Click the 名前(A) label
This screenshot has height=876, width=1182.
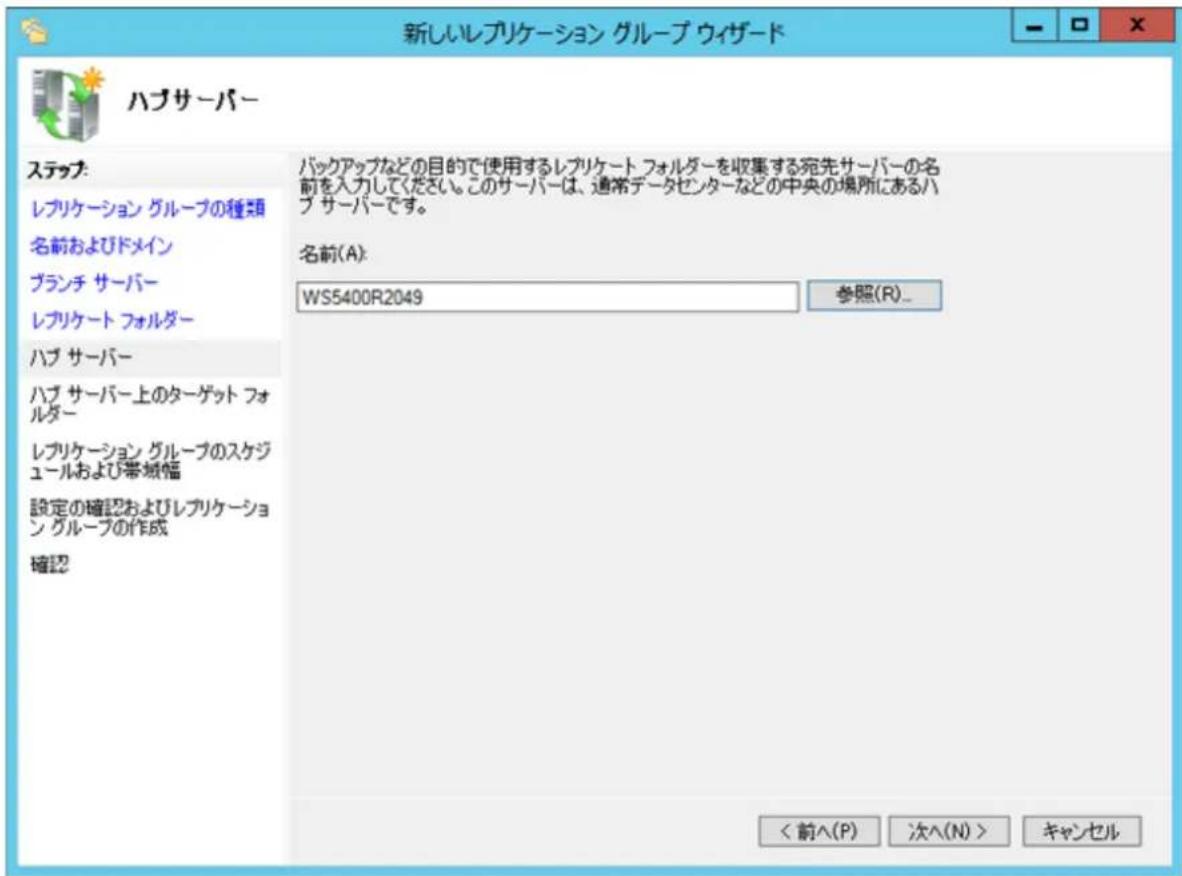332,253
